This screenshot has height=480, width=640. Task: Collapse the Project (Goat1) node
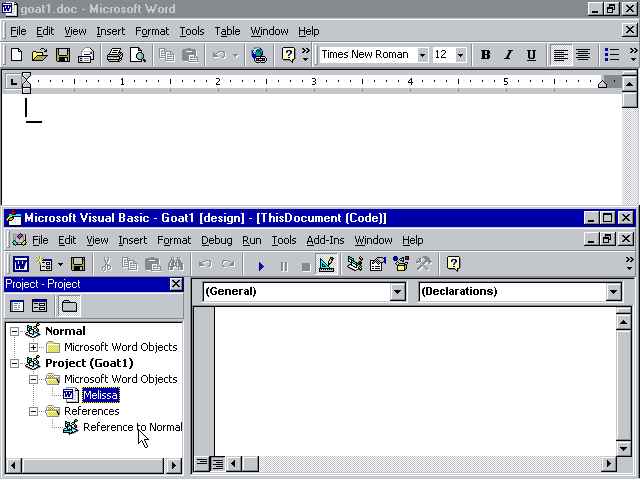click(14, 363)
